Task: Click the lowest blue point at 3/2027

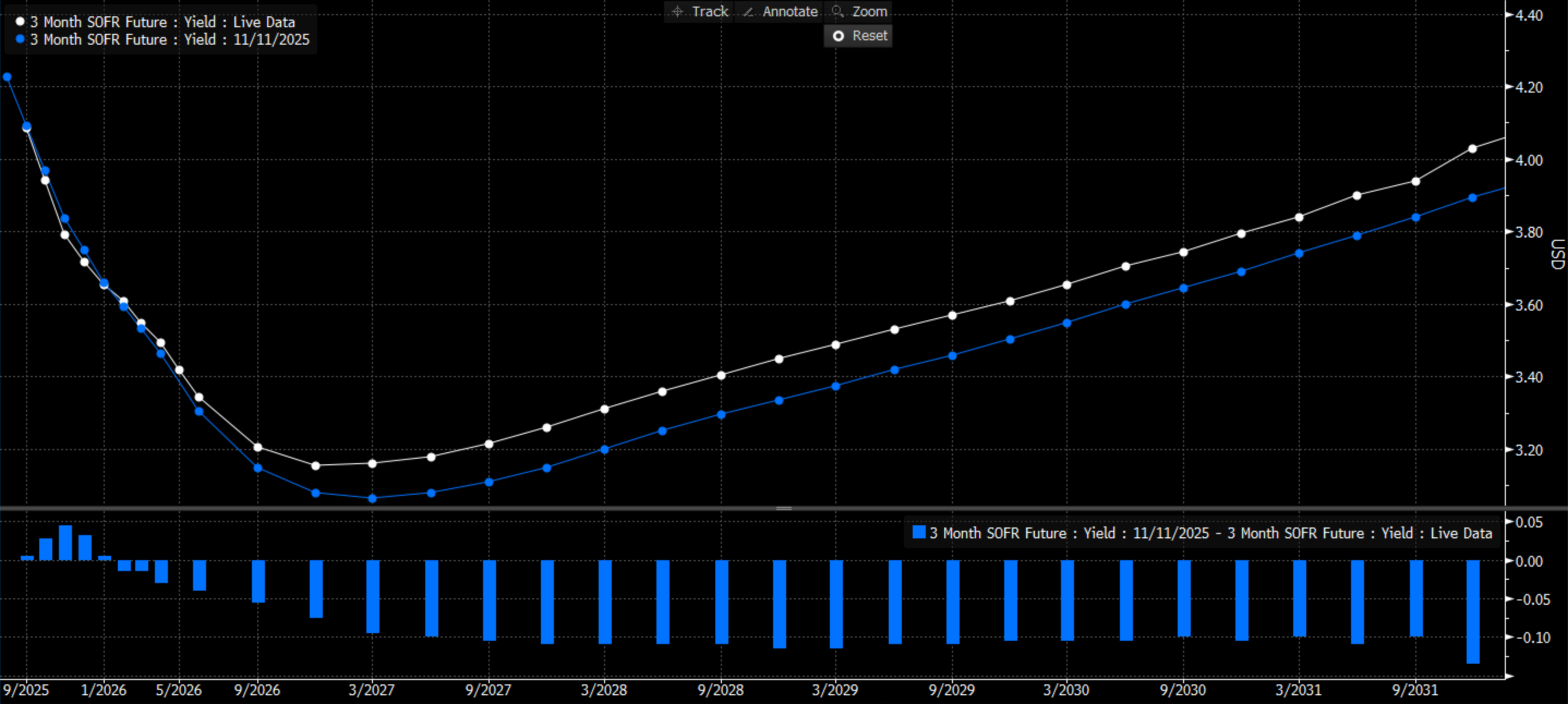Action: coord(372,499)
